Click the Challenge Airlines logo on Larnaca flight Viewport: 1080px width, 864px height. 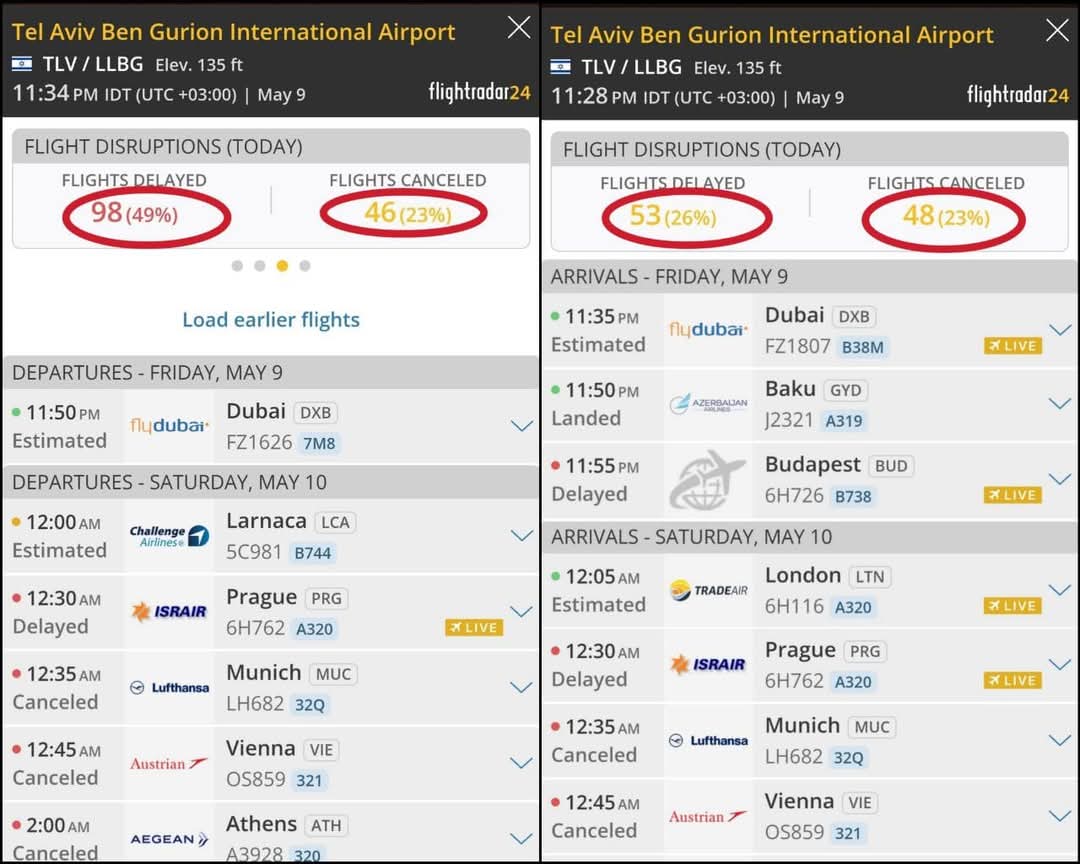169,536
